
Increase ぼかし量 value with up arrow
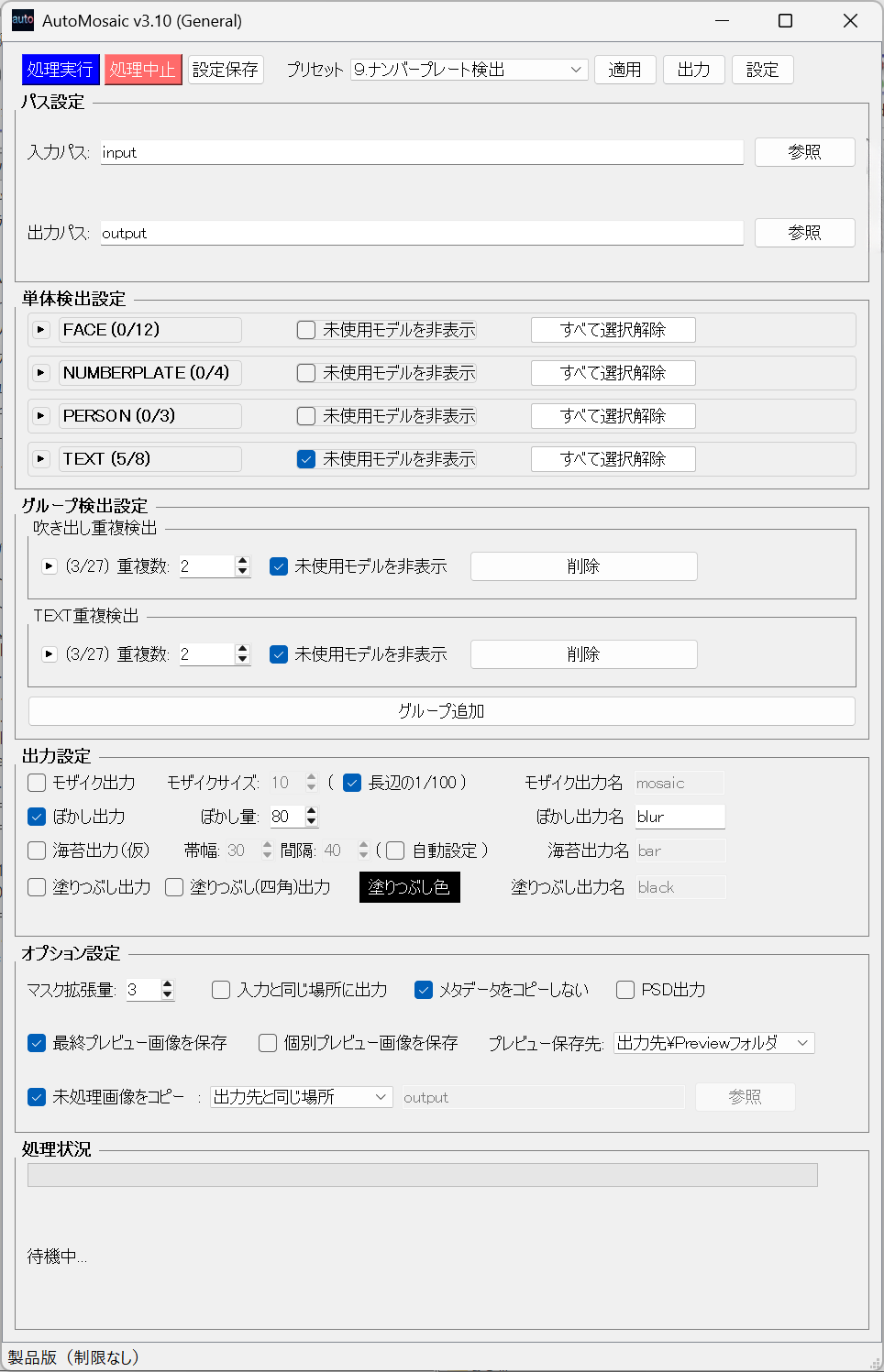(312, 811)
